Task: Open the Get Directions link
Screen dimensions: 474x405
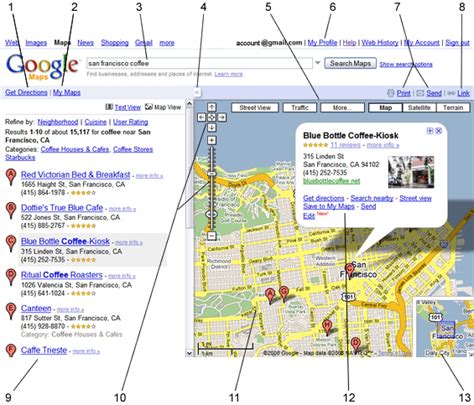Action: click(26, 92)
